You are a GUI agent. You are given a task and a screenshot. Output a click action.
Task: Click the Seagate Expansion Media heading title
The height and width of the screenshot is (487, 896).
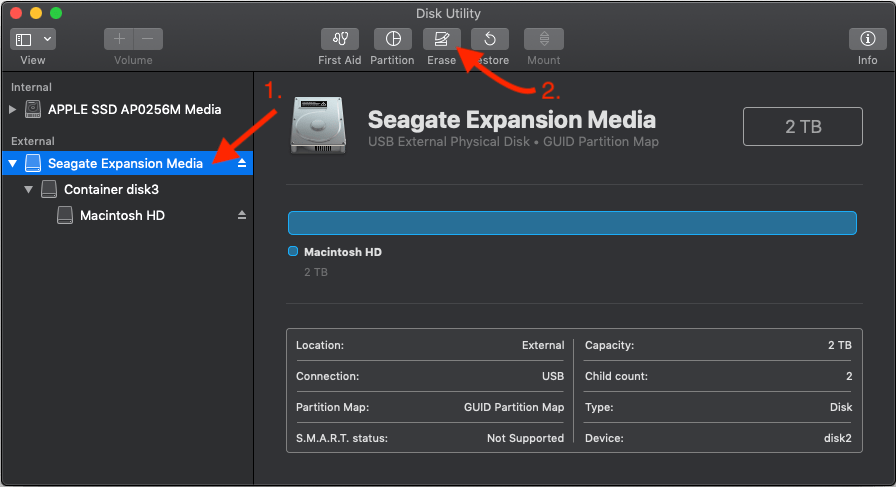point(512,120)
